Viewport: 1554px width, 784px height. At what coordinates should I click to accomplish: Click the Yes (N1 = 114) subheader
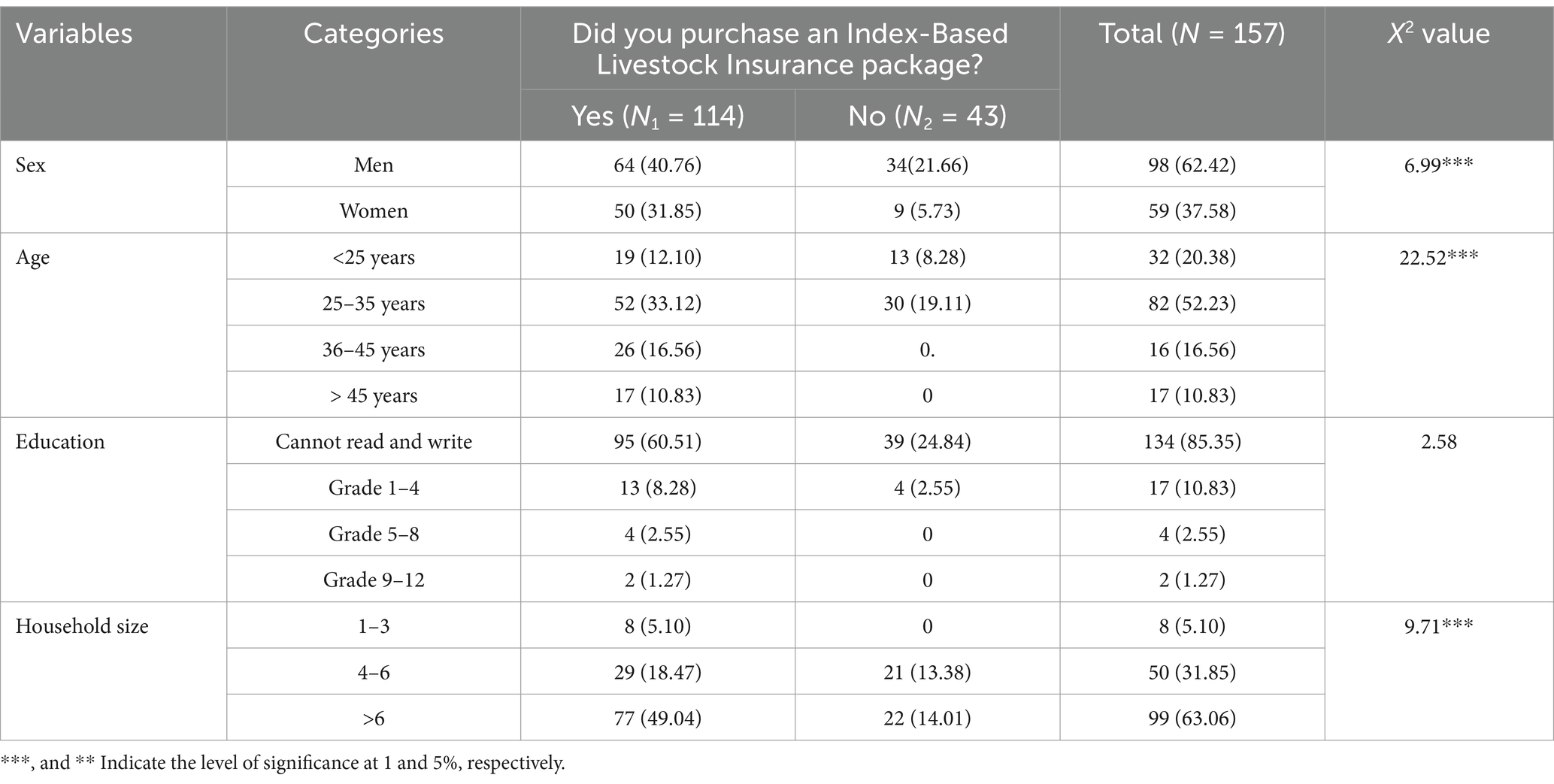tap(657, 116)
